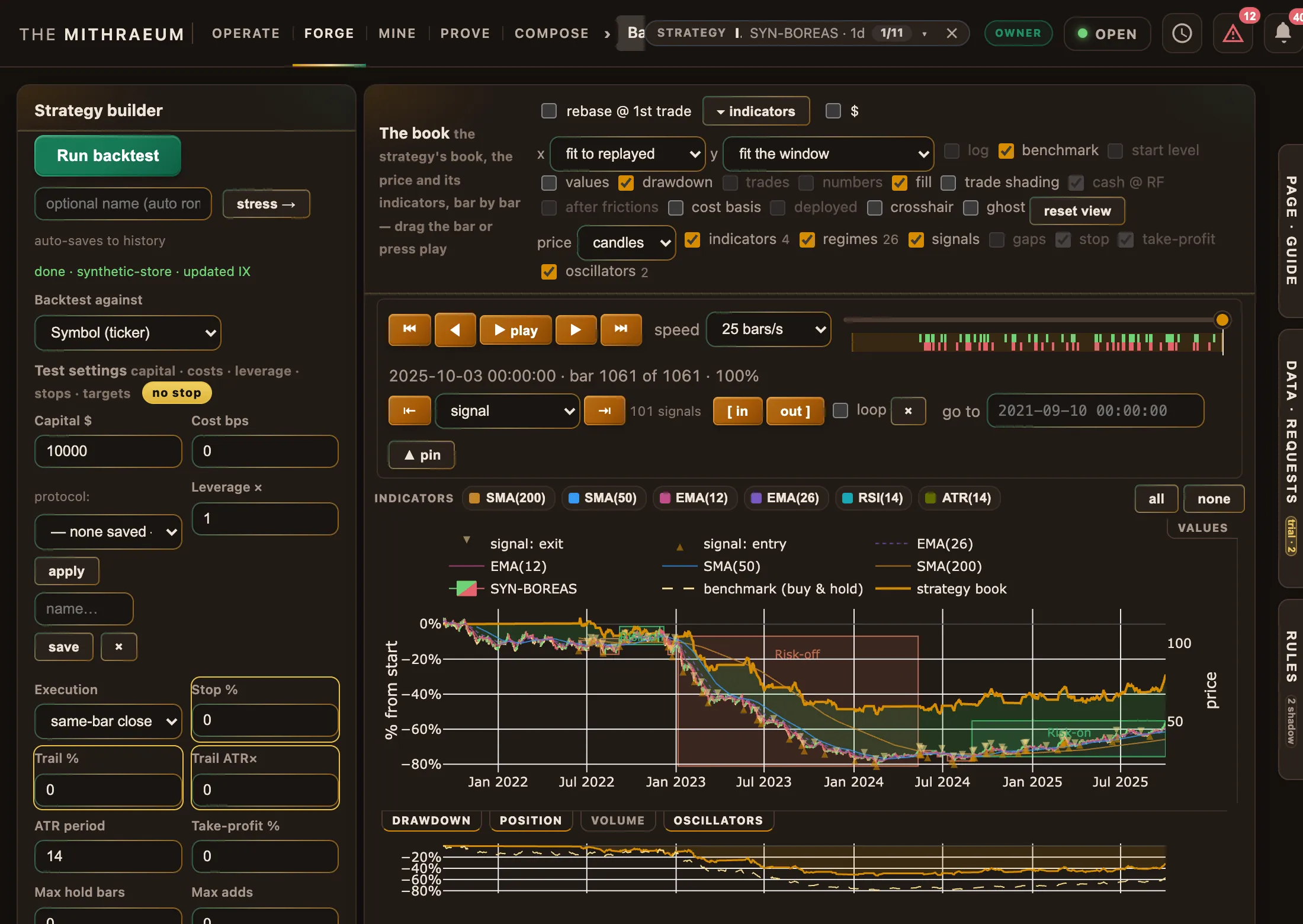Close the SYN-BOREAS strategy chip
1303x924 pixels.
[952, 33]
